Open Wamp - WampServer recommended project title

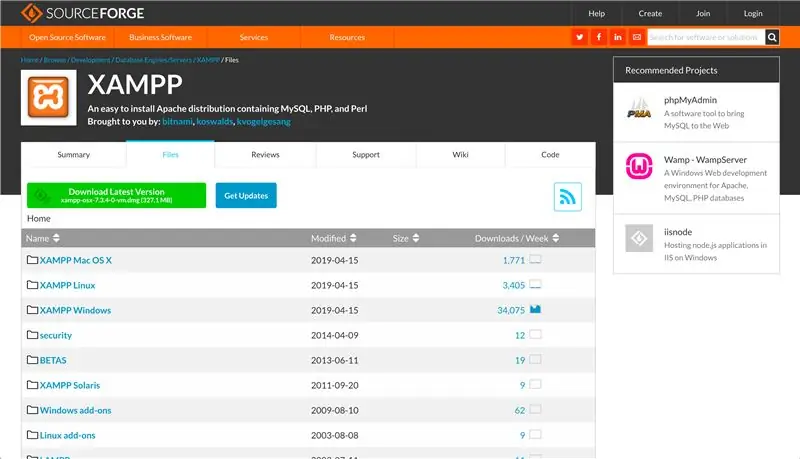tap(705, 160)
